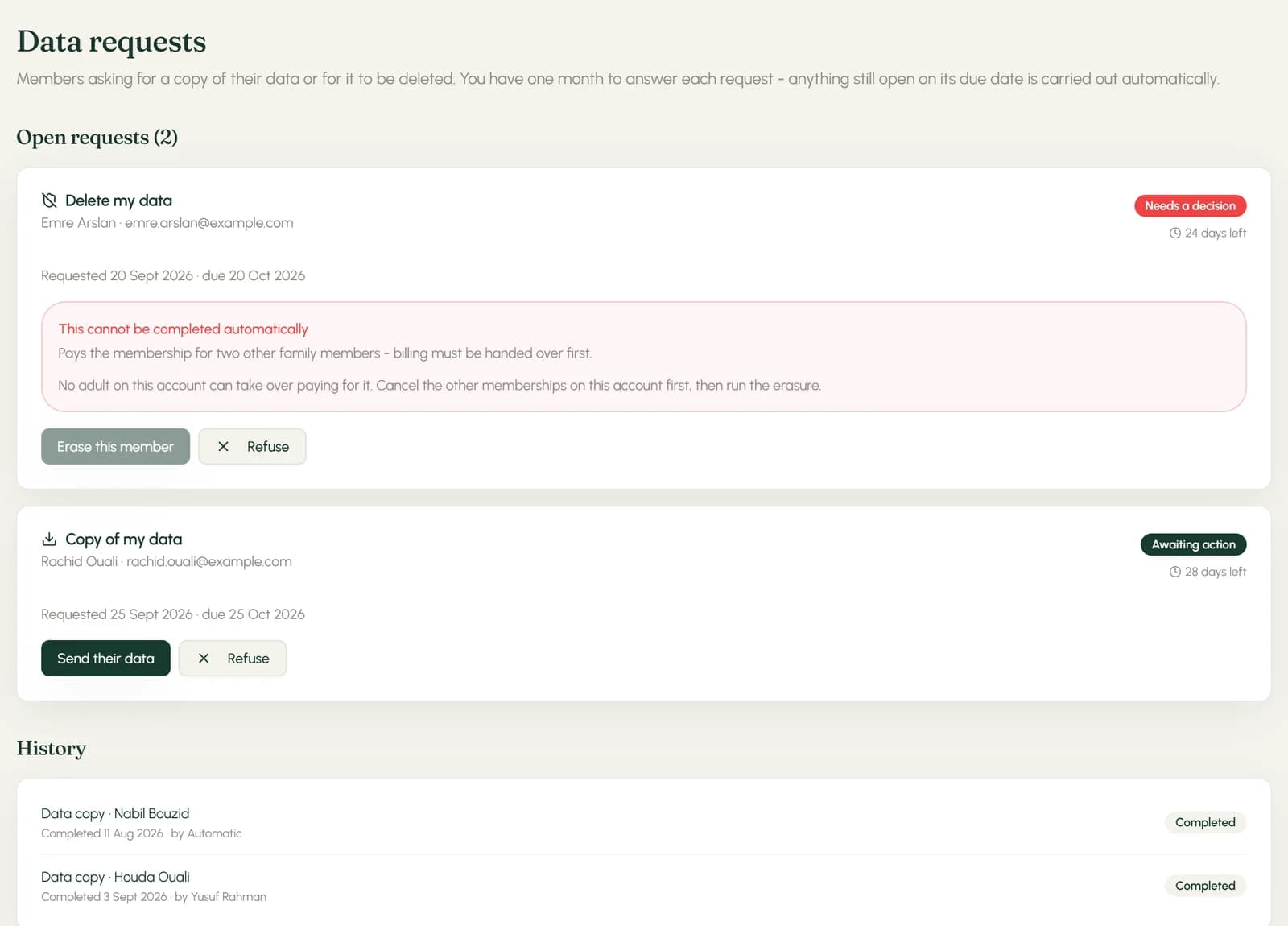Click Completed 11 Aug 2026 · by Automatic
This screenshot has height=926, width=1288.
click(x=142, y=833)
